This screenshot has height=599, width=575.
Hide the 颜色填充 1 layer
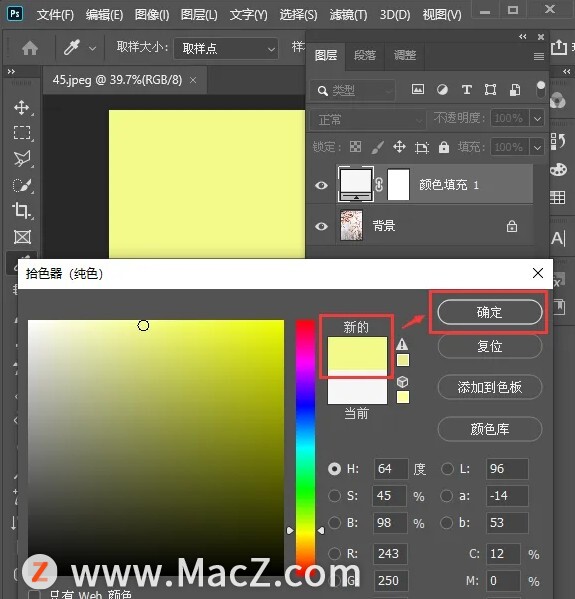coord(321,185)
